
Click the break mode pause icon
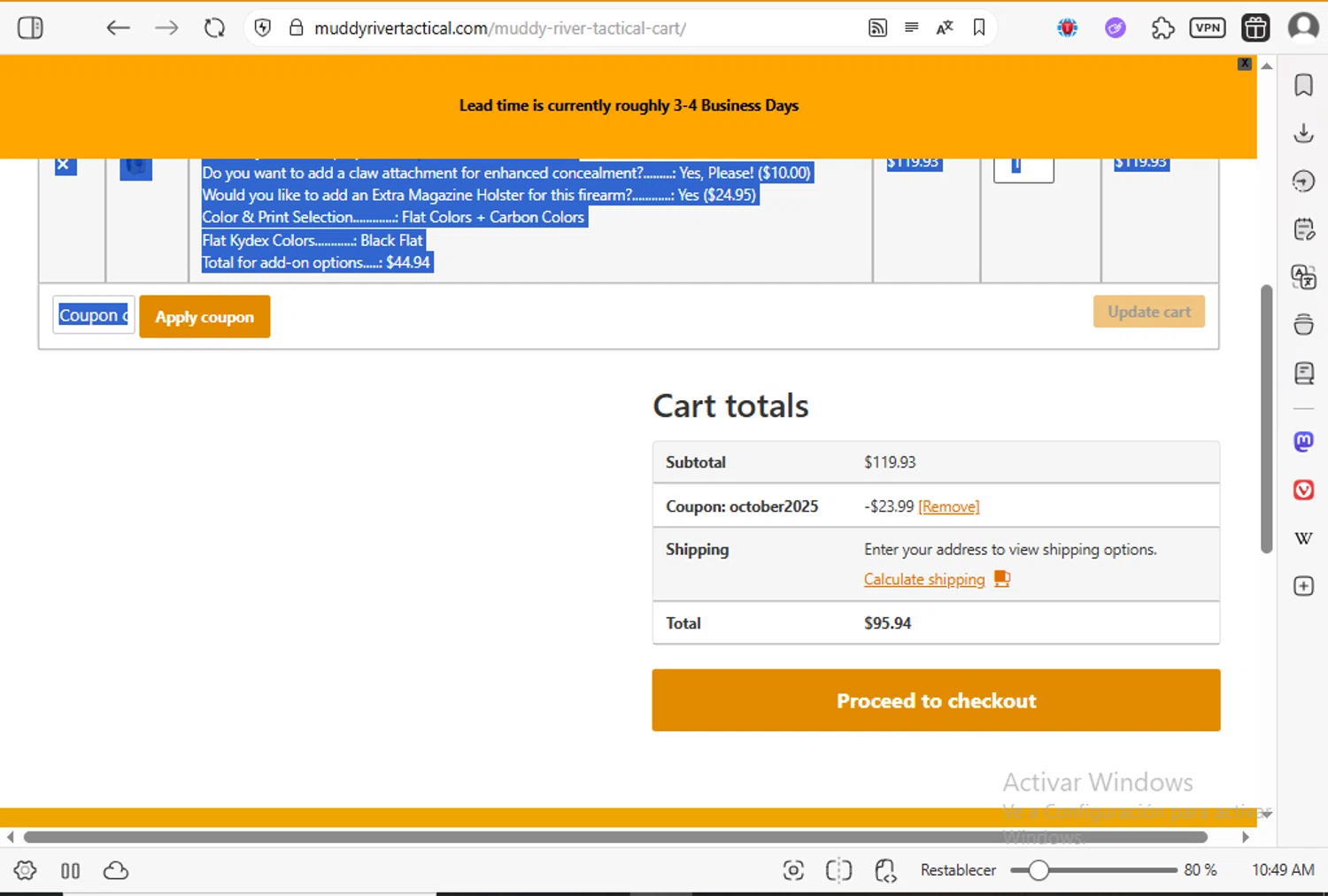click(71, 870)
